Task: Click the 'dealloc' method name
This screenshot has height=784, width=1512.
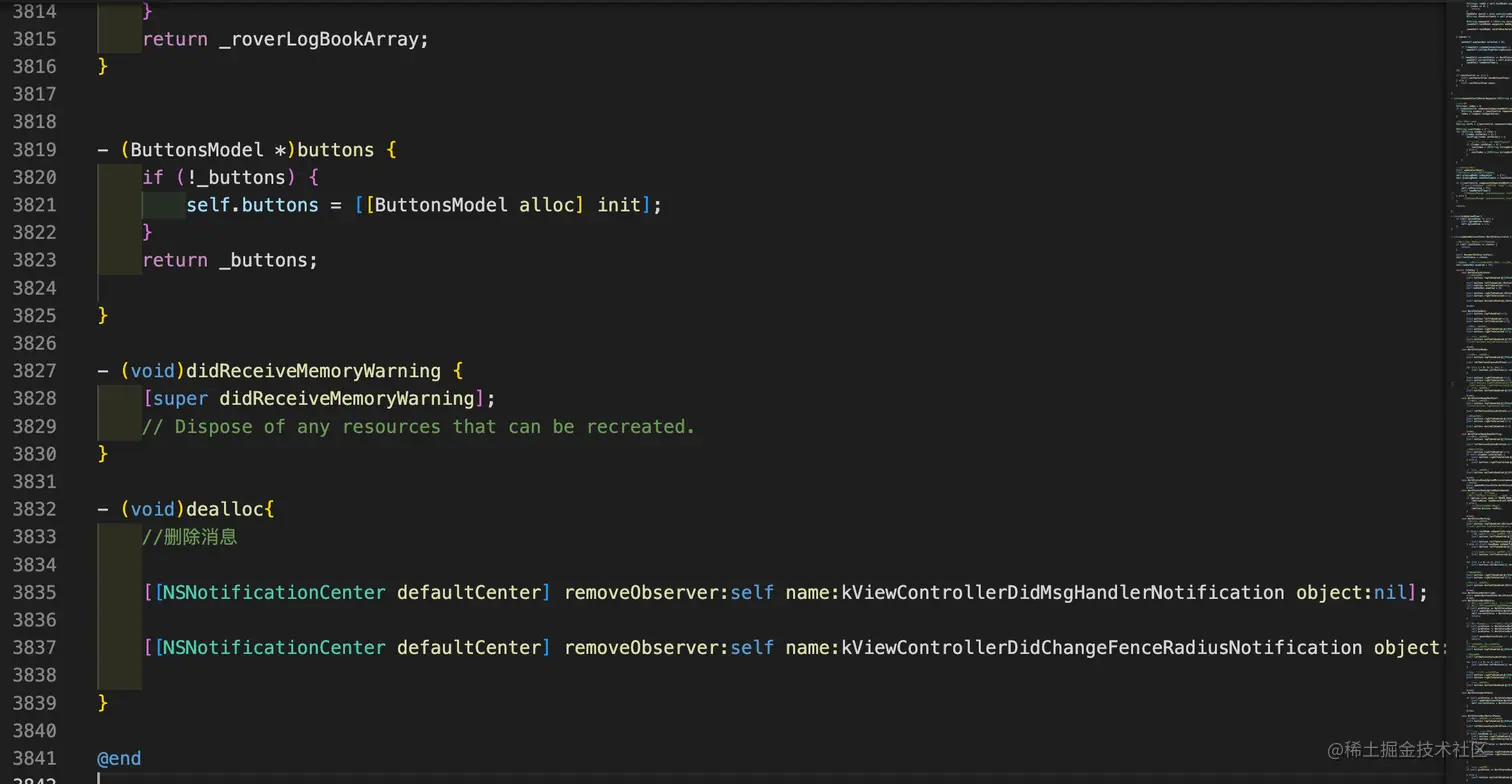Action: point(225,509)
